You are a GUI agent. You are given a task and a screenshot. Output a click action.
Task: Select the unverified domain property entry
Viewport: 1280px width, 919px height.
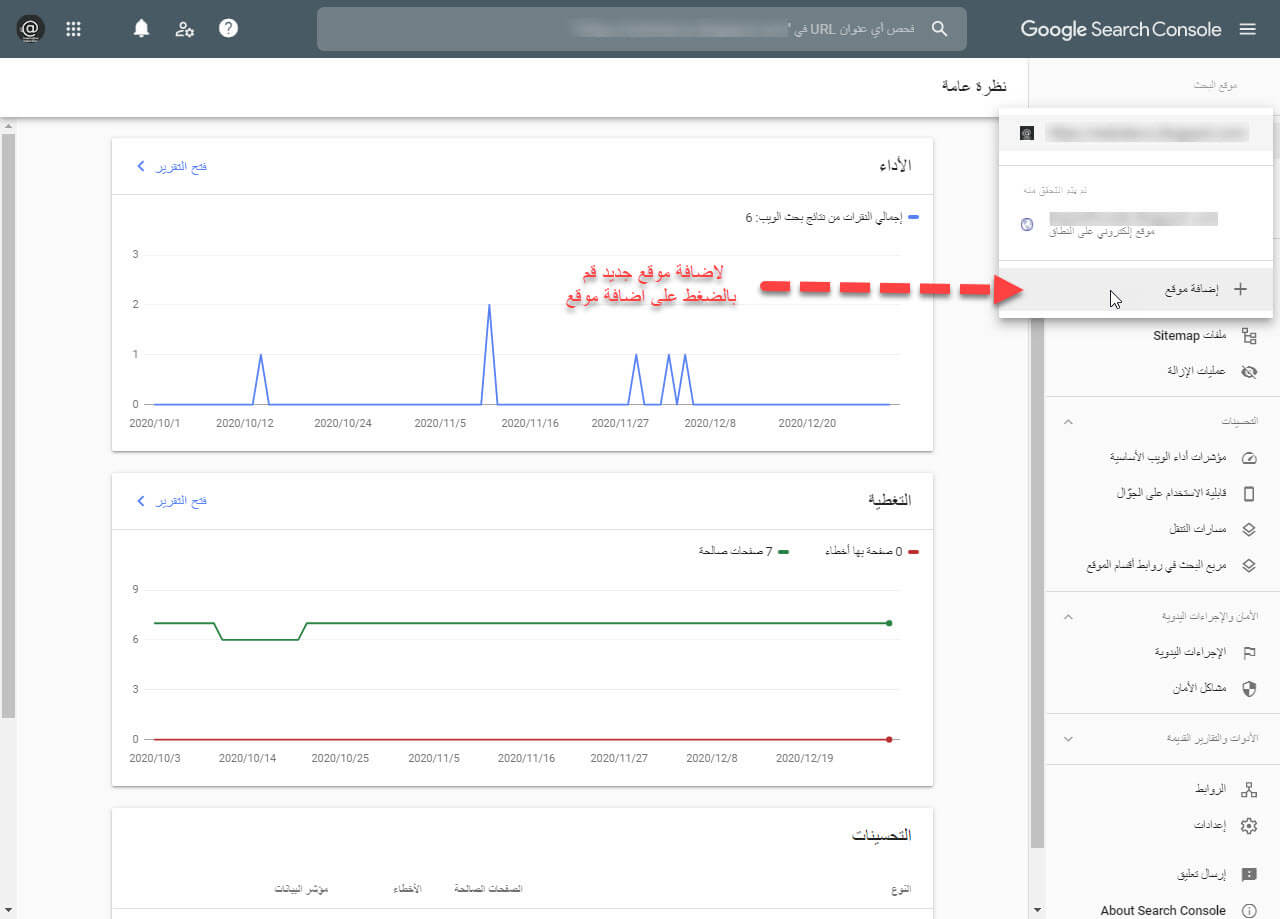click(1135, 224)
